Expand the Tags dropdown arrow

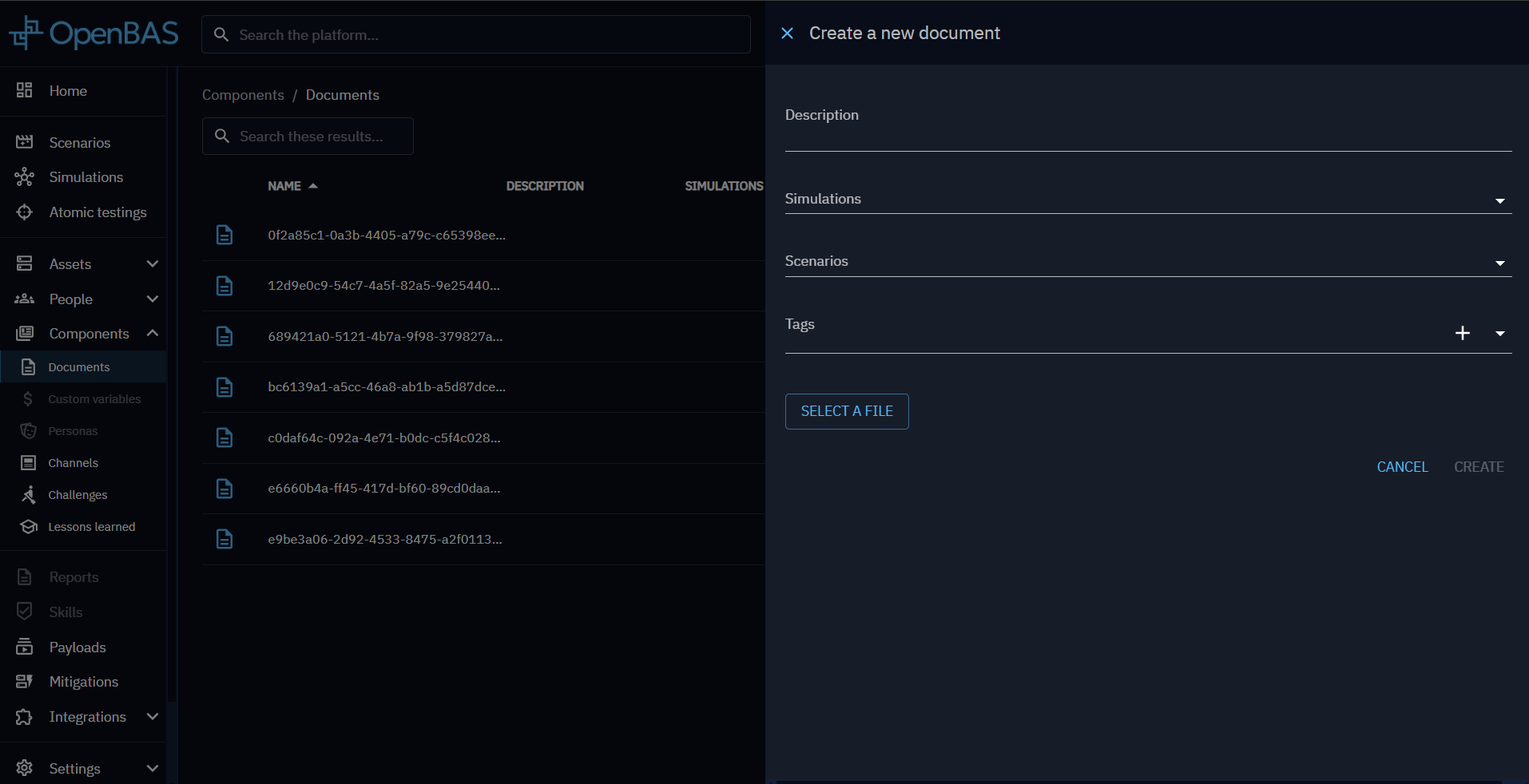1499,334
